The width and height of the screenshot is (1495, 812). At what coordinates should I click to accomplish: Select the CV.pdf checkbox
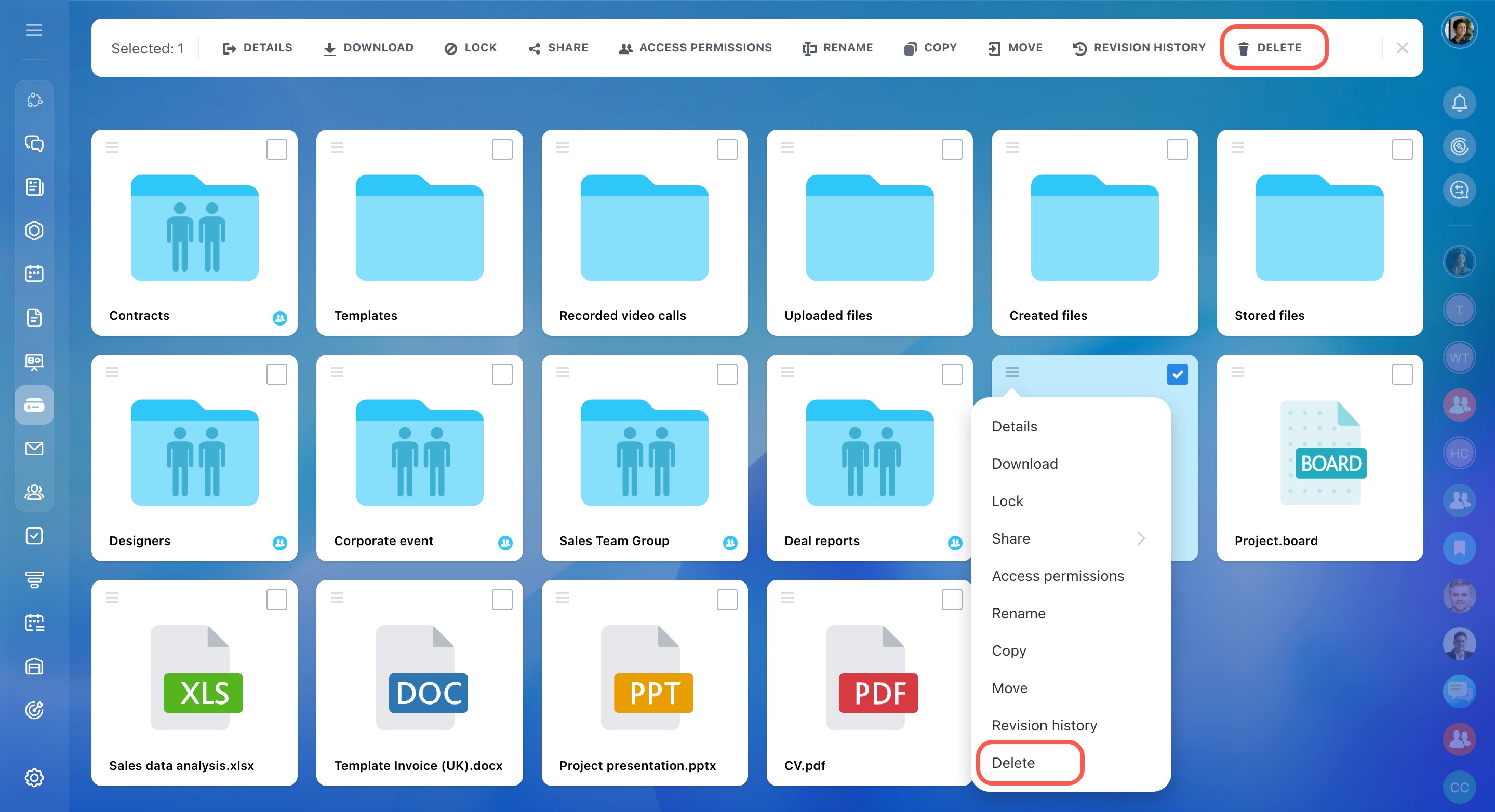(952, 600)
